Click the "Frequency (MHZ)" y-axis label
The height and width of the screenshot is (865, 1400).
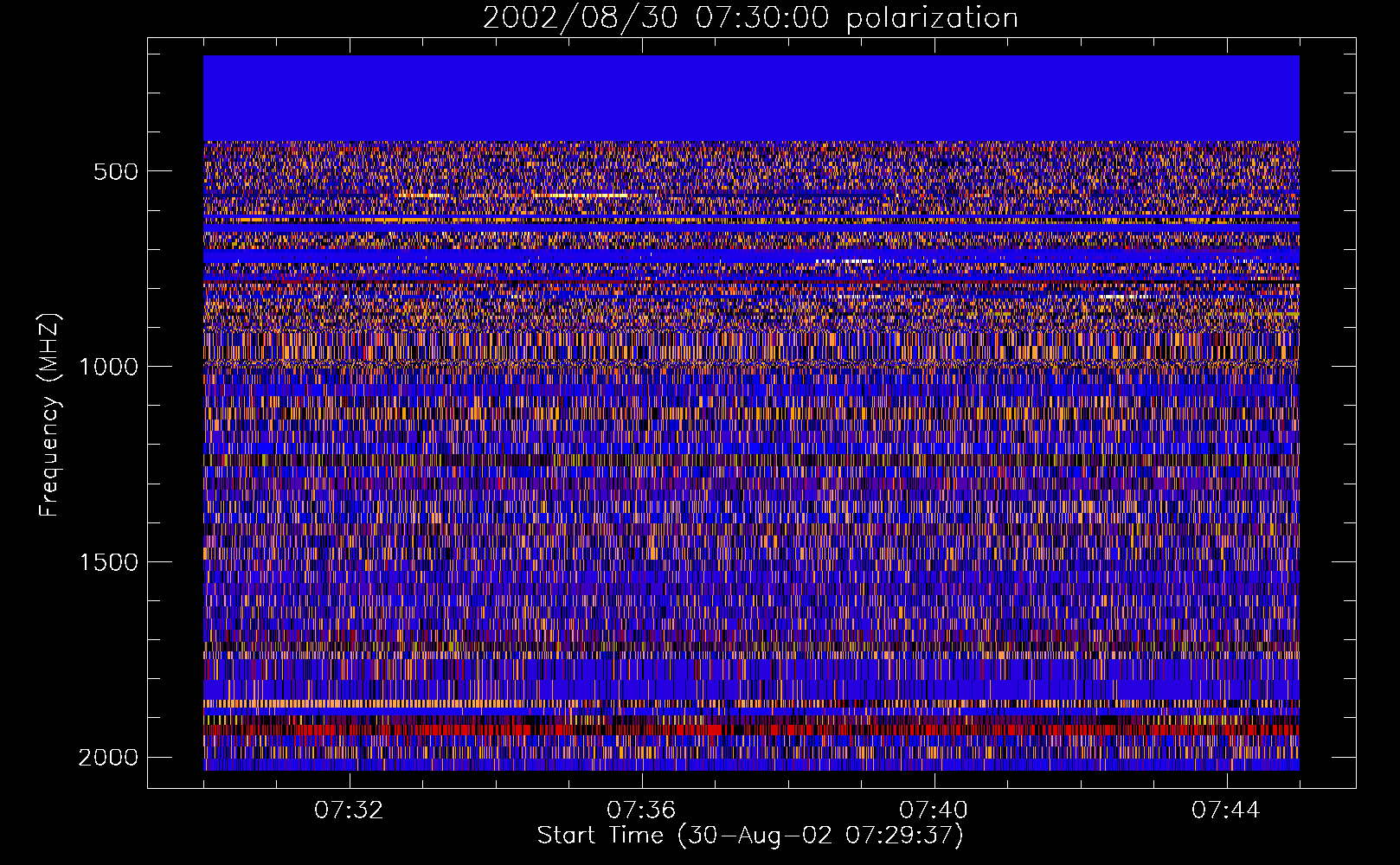click(x=49, y=416)
